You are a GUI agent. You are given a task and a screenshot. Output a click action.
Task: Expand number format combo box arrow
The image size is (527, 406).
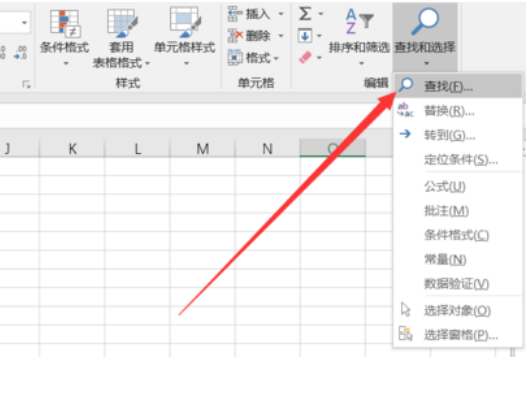(x=24, y=23)
